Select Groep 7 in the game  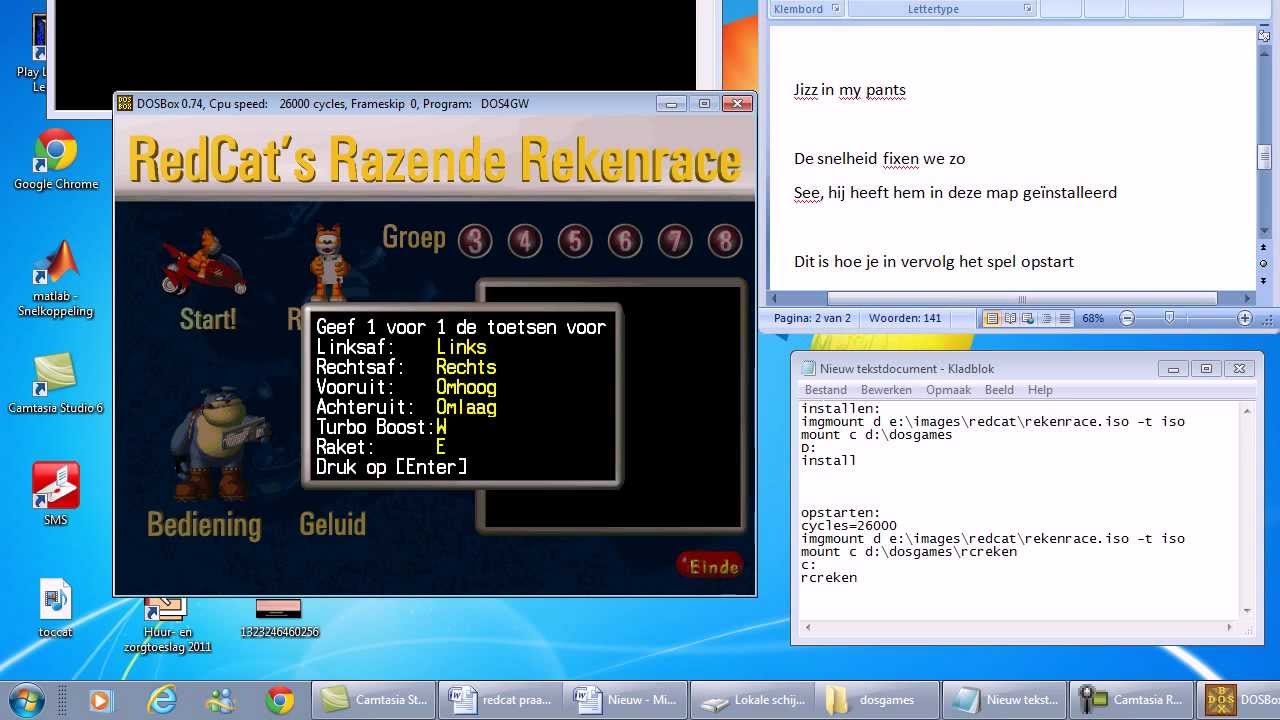(x=675, y=241)
